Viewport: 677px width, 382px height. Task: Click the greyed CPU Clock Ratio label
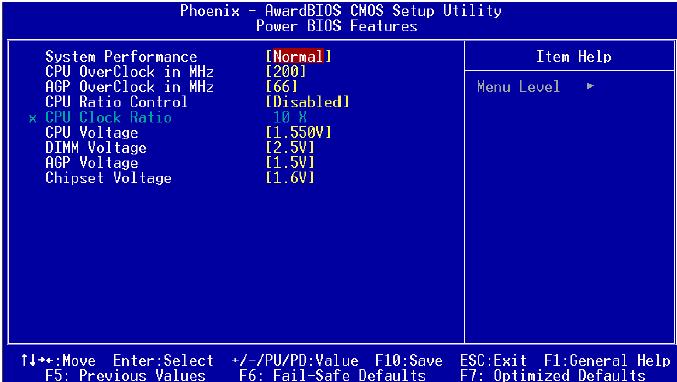tap(108, 117)
